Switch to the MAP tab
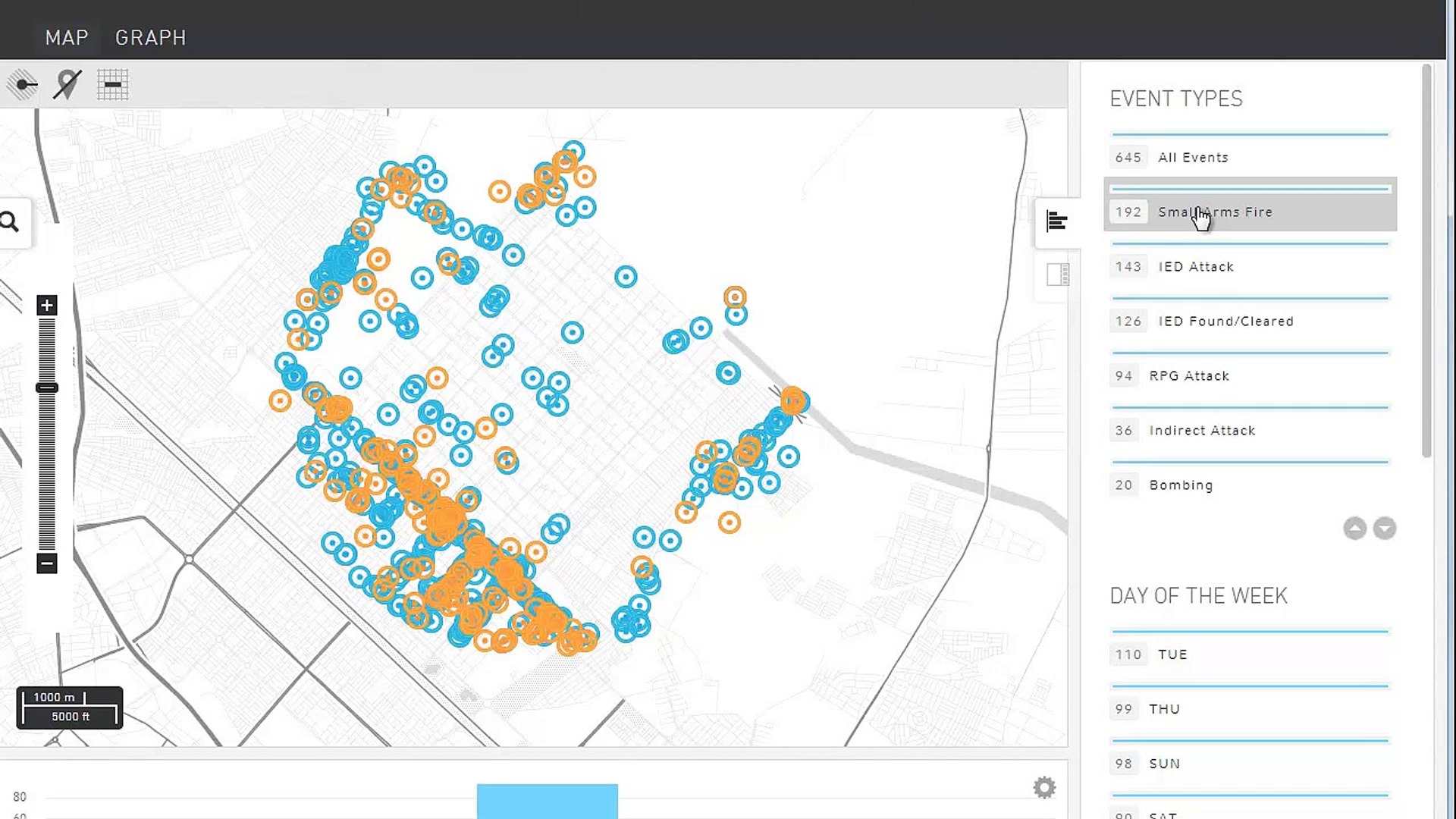 point(65,38)
